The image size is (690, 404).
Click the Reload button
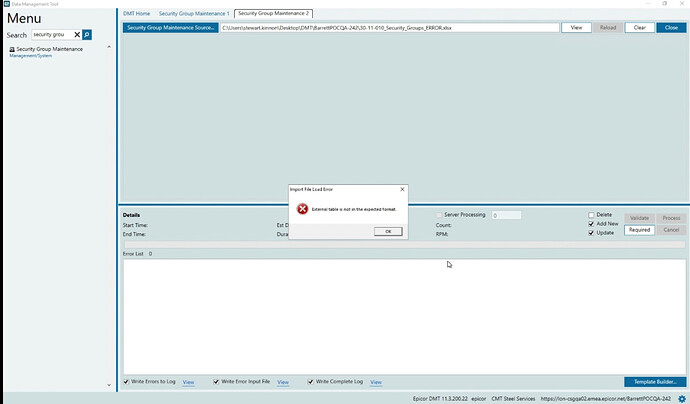(x=608, y=28)
